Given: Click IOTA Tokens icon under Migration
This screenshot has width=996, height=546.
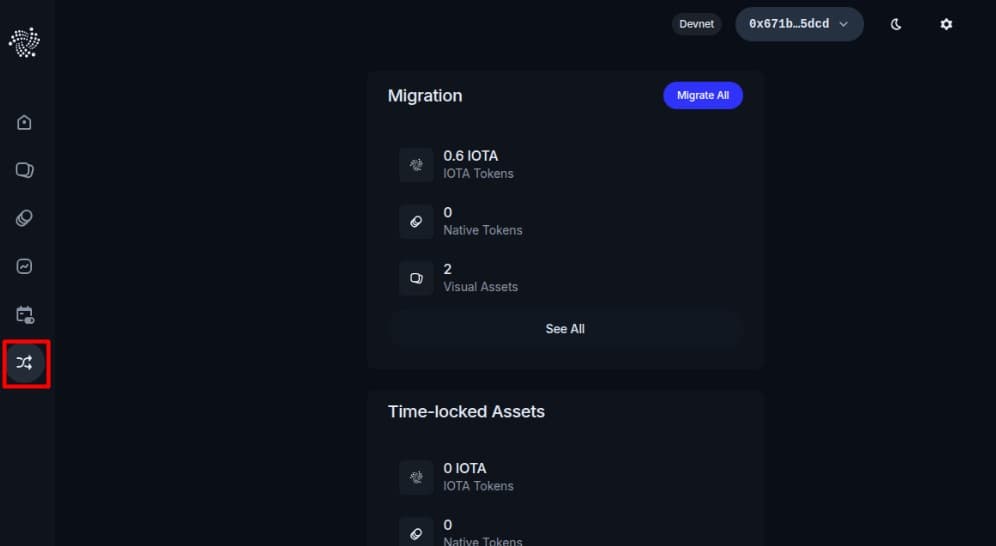Looking at the screenshot, I should point(416,165).
